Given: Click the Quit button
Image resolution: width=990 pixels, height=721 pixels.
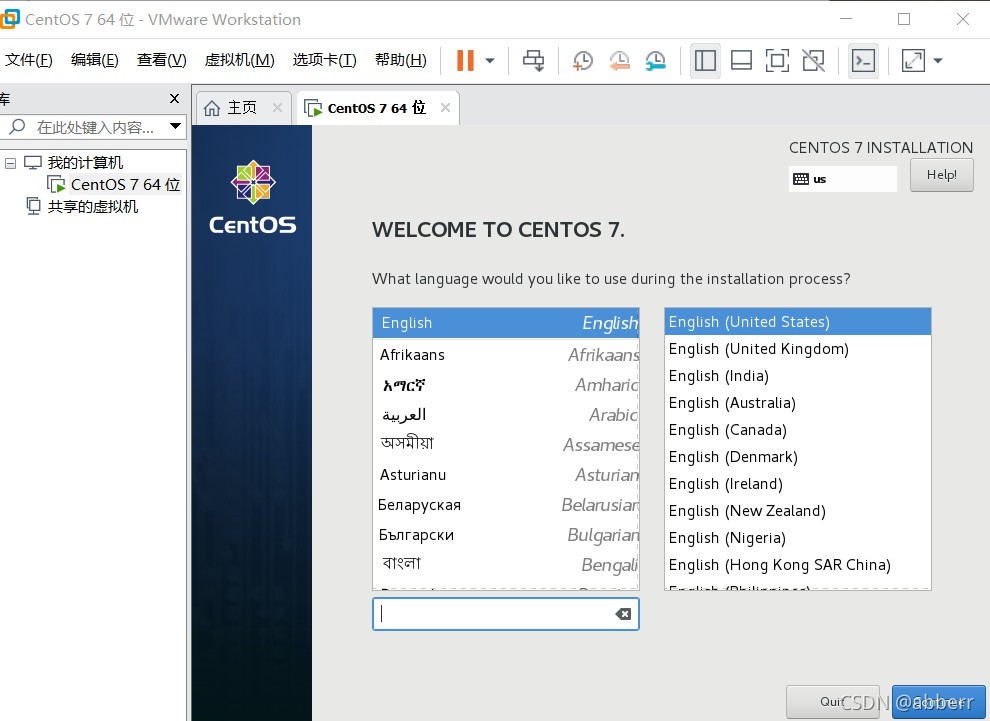Looking at the screenshot, I should coord(832,701).
